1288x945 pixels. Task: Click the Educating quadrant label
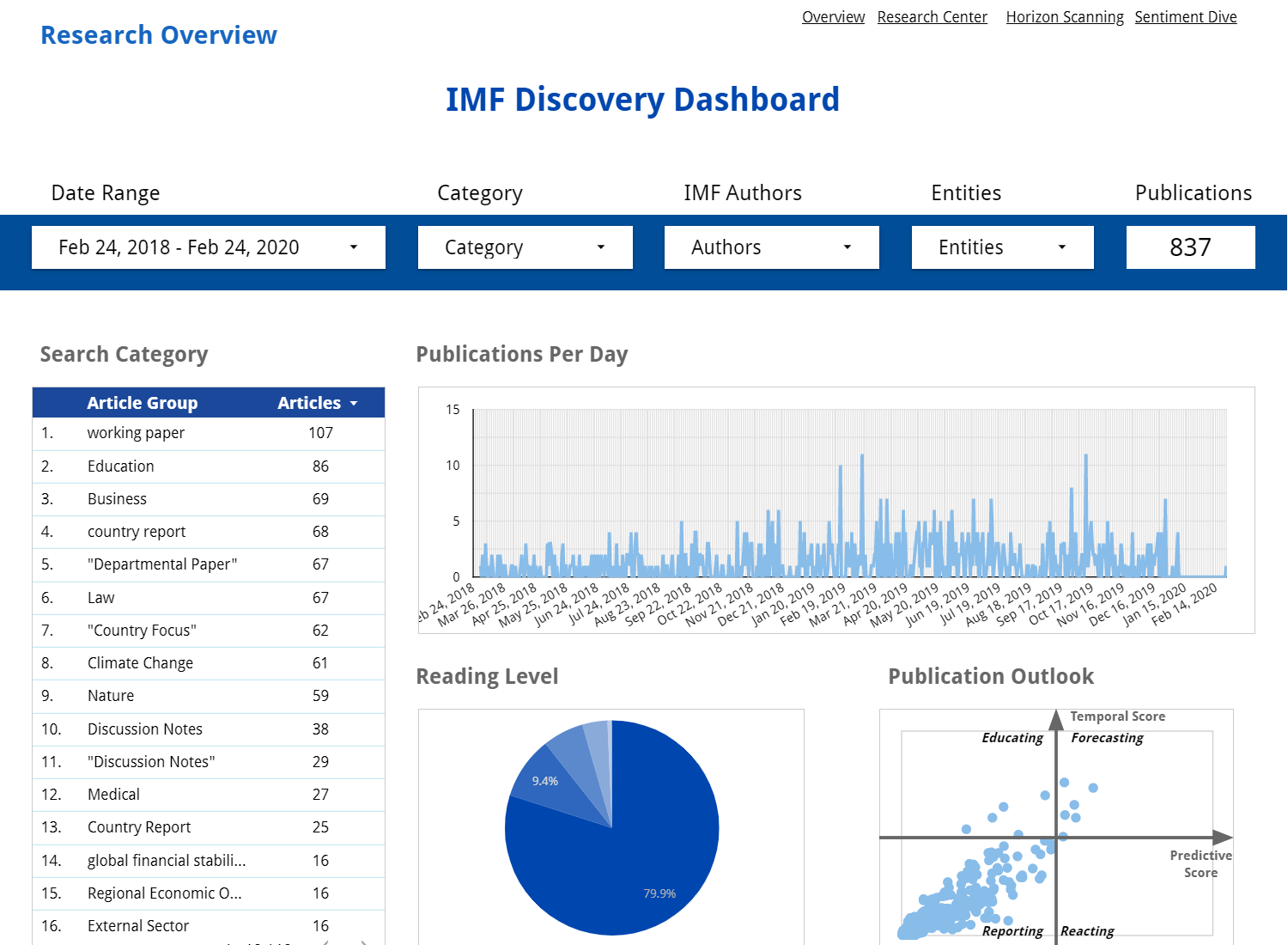pyautogui.click(x=1012, y=738)
